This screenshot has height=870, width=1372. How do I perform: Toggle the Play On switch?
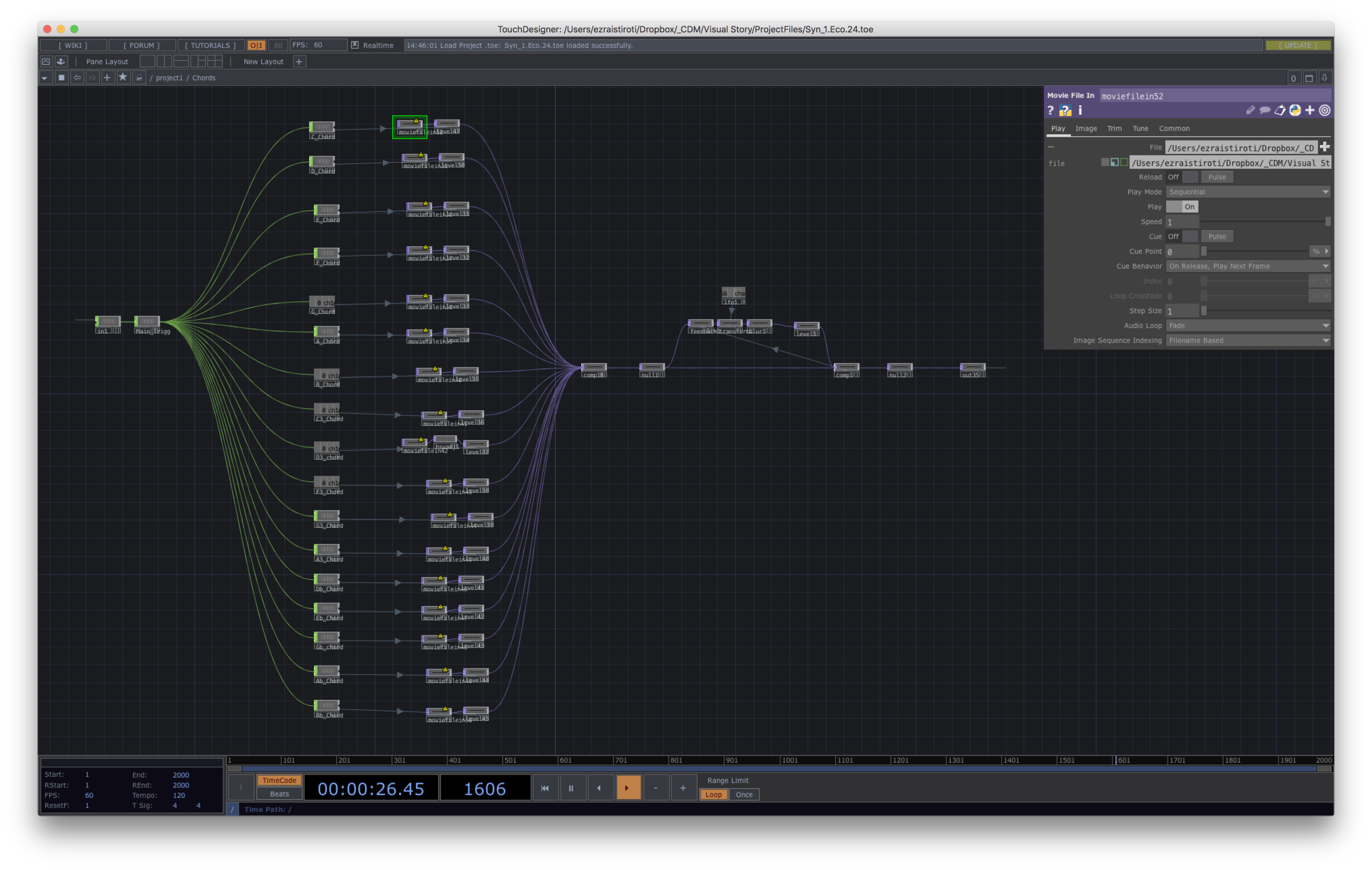click(x=1182, y=207)
